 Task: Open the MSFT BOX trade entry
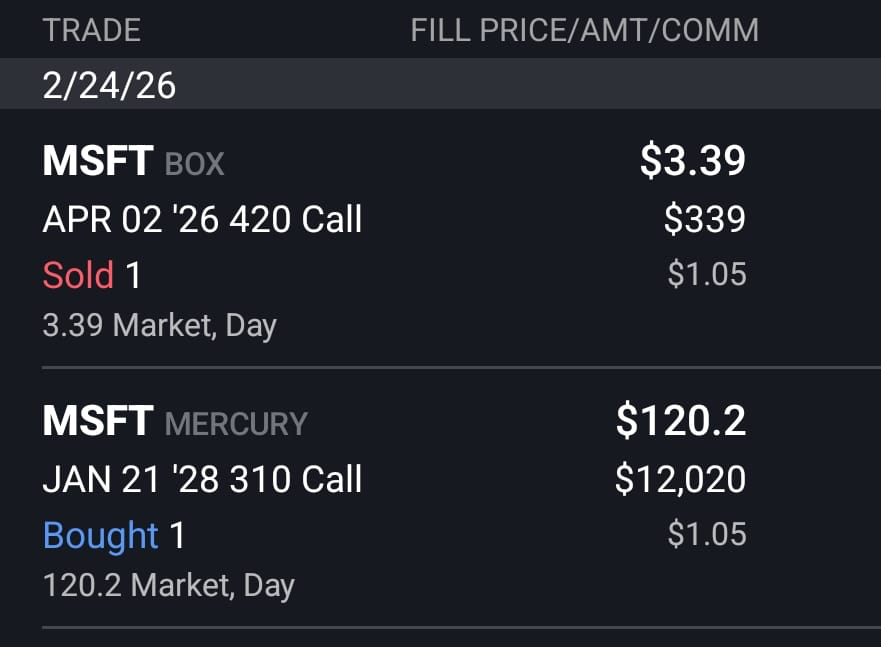pos(440,239)
